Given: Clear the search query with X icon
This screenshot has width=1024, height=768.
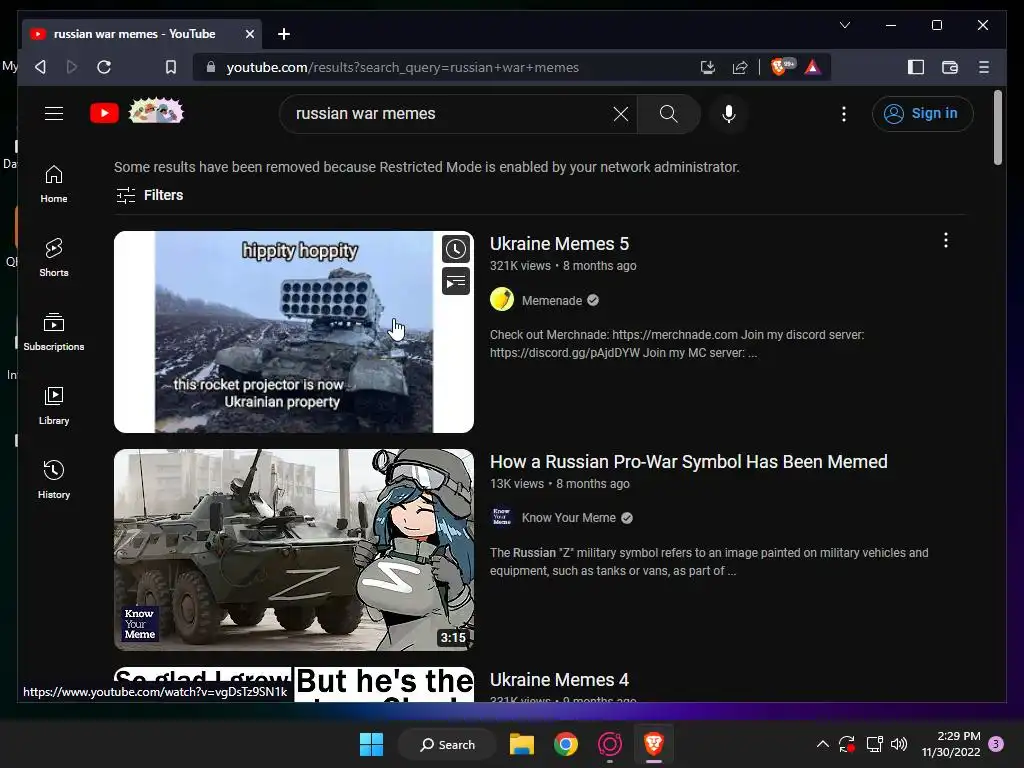Looking at the screenshot, I should (x=621, y=114).
